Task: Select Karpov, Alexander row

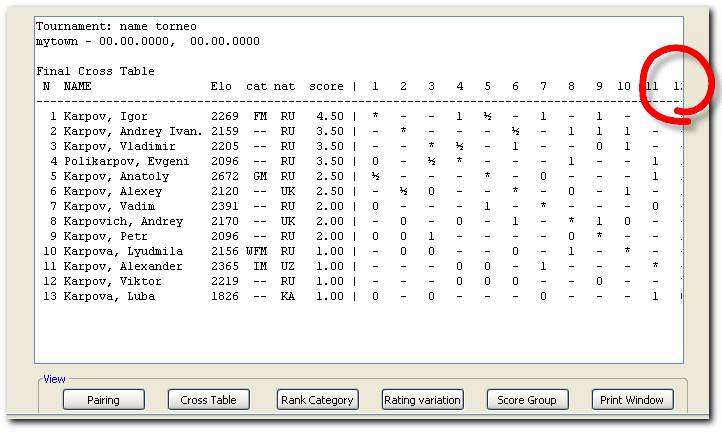Action: [120, 267]
